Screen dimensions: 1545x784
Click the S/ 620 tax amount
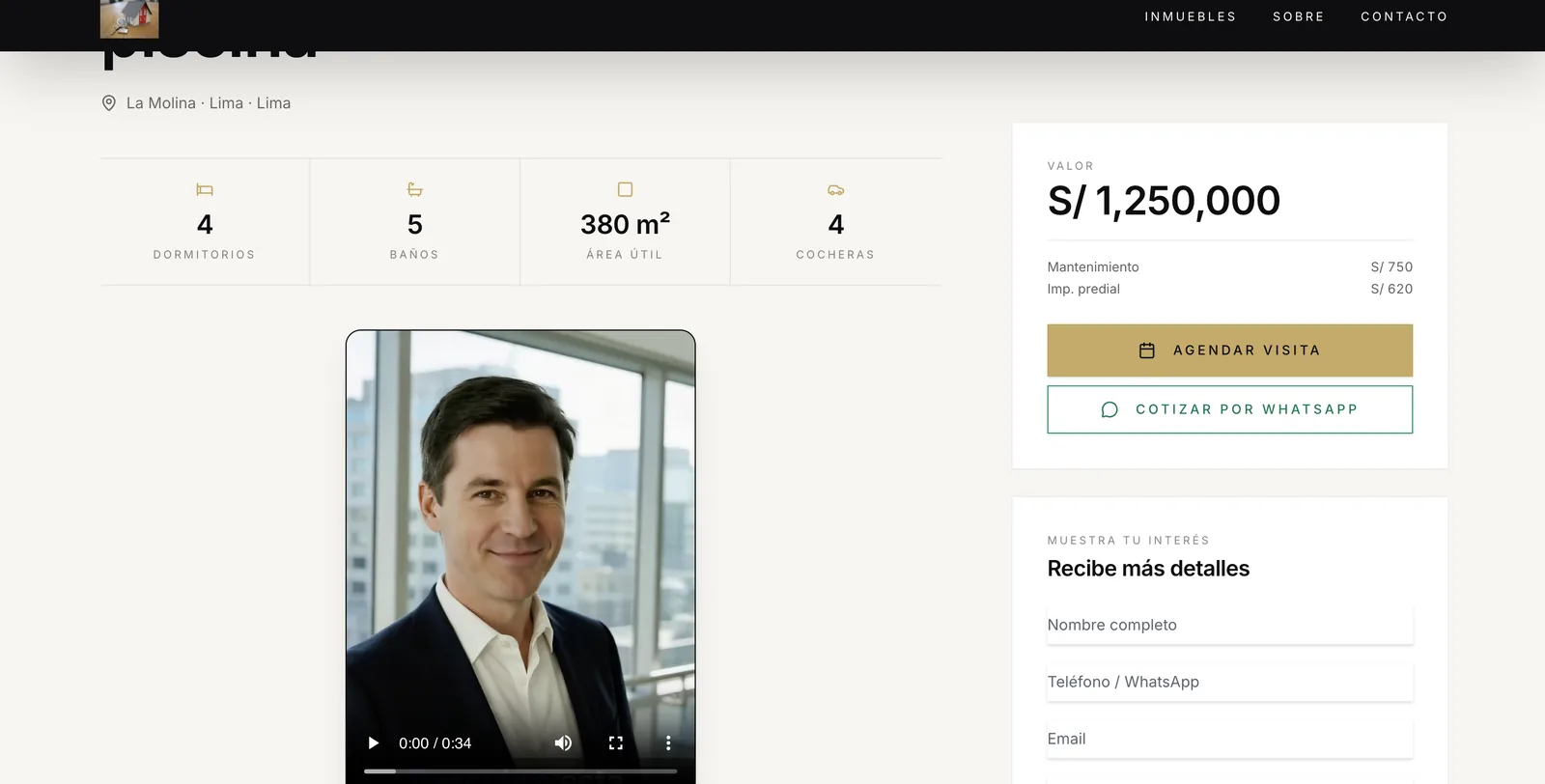tap(1391, 290)
